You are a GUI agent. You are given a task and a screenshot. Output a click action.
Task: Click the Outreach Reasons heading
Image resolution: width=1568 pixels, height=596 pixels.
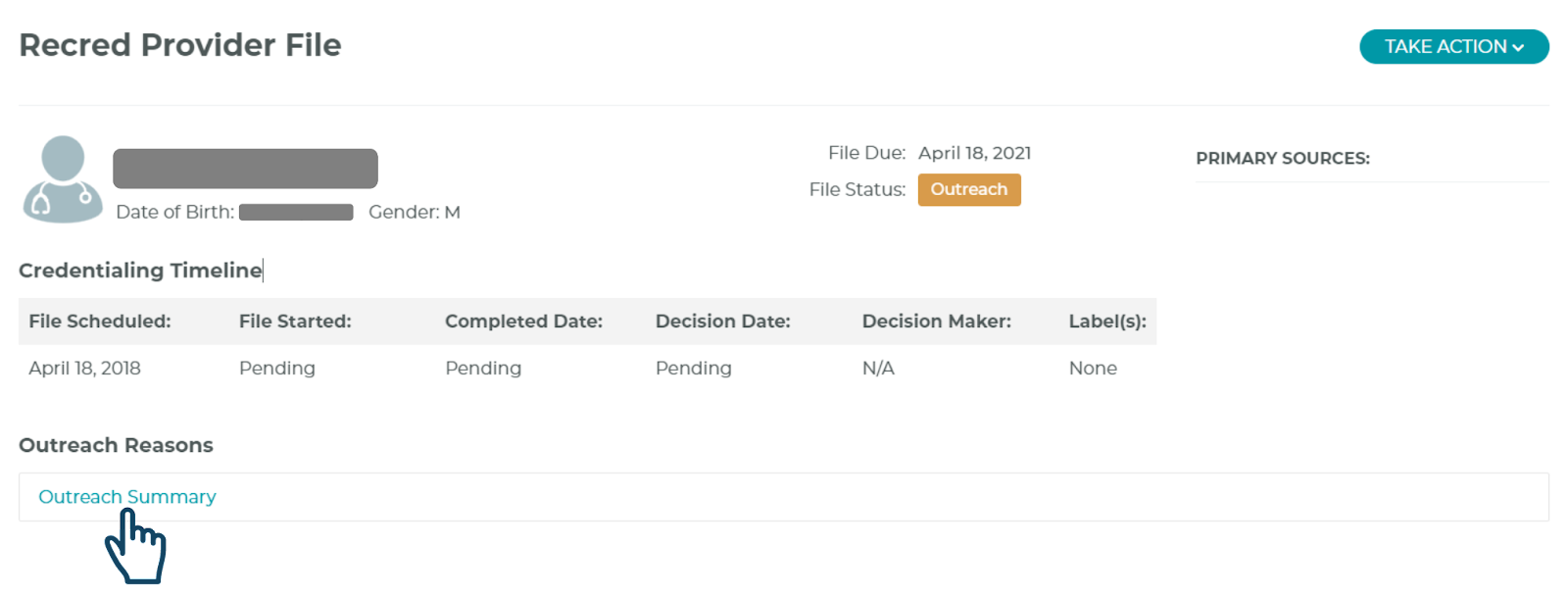pyautogui.click(x=116, y=445)
